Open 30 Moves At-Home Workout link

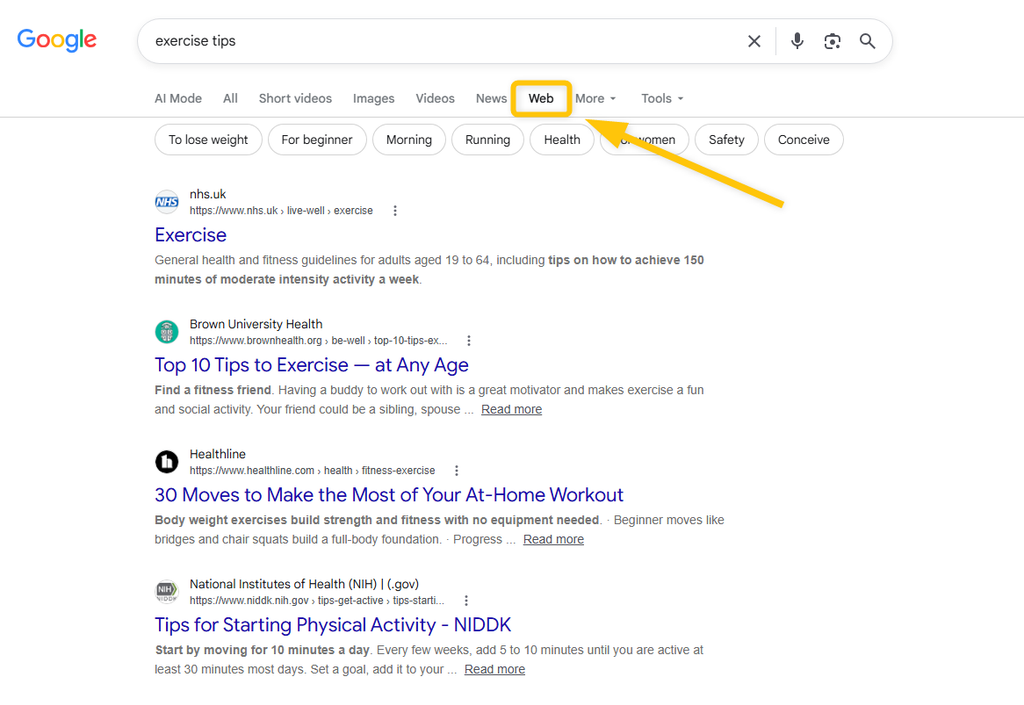[389, 495]
